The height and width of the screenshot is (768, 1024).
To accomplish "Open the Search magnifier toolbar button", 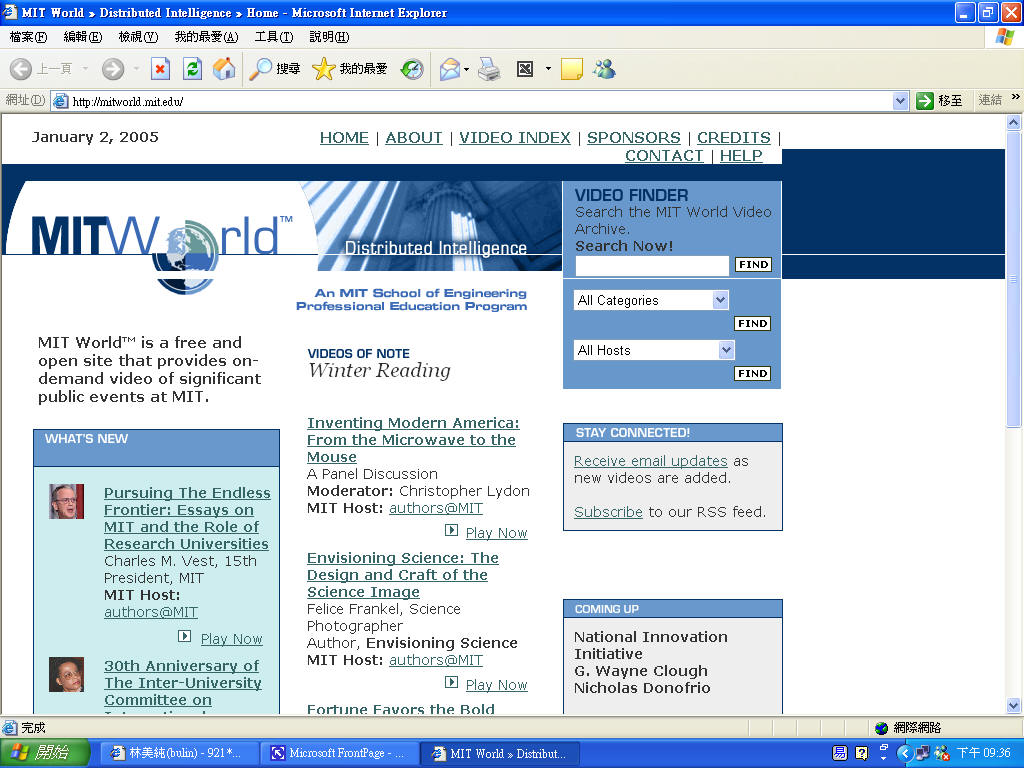I will 275,69.
